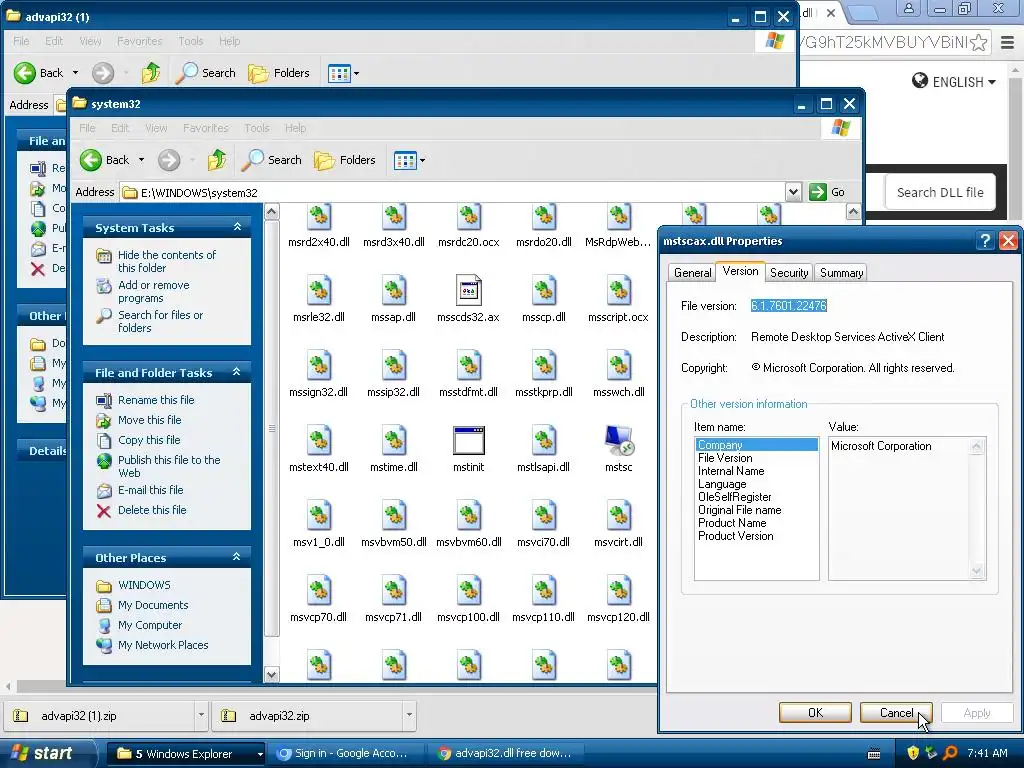Click Add or remove programs link

(154, 291)
